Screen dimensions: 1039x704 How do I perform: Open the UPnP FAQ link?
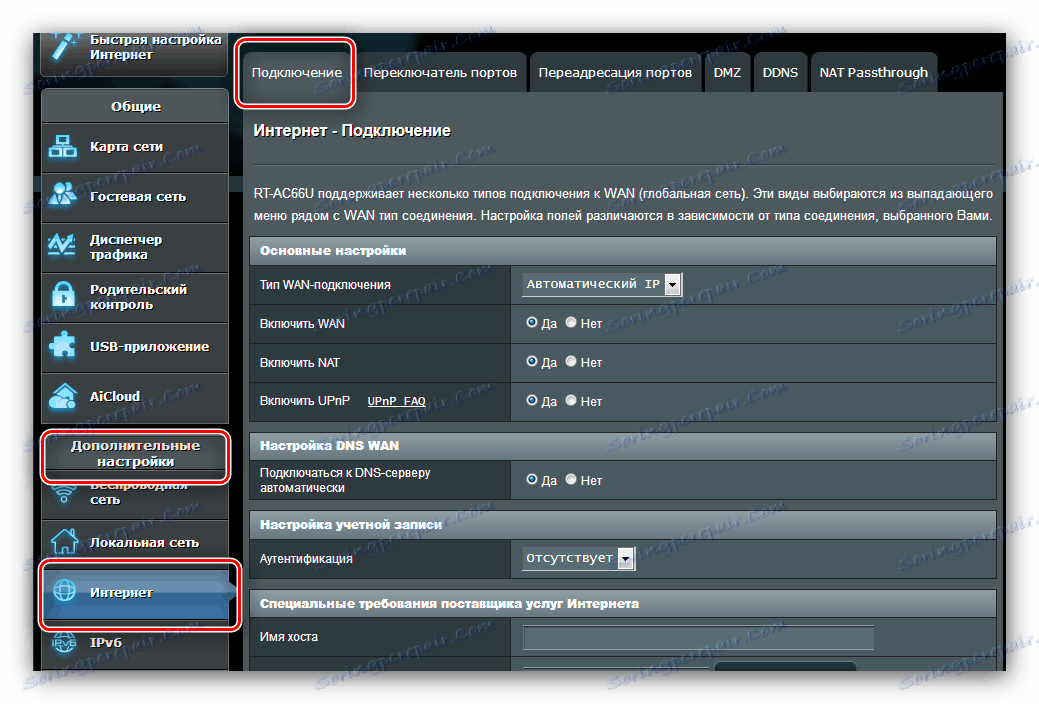[x=396, y=401]
